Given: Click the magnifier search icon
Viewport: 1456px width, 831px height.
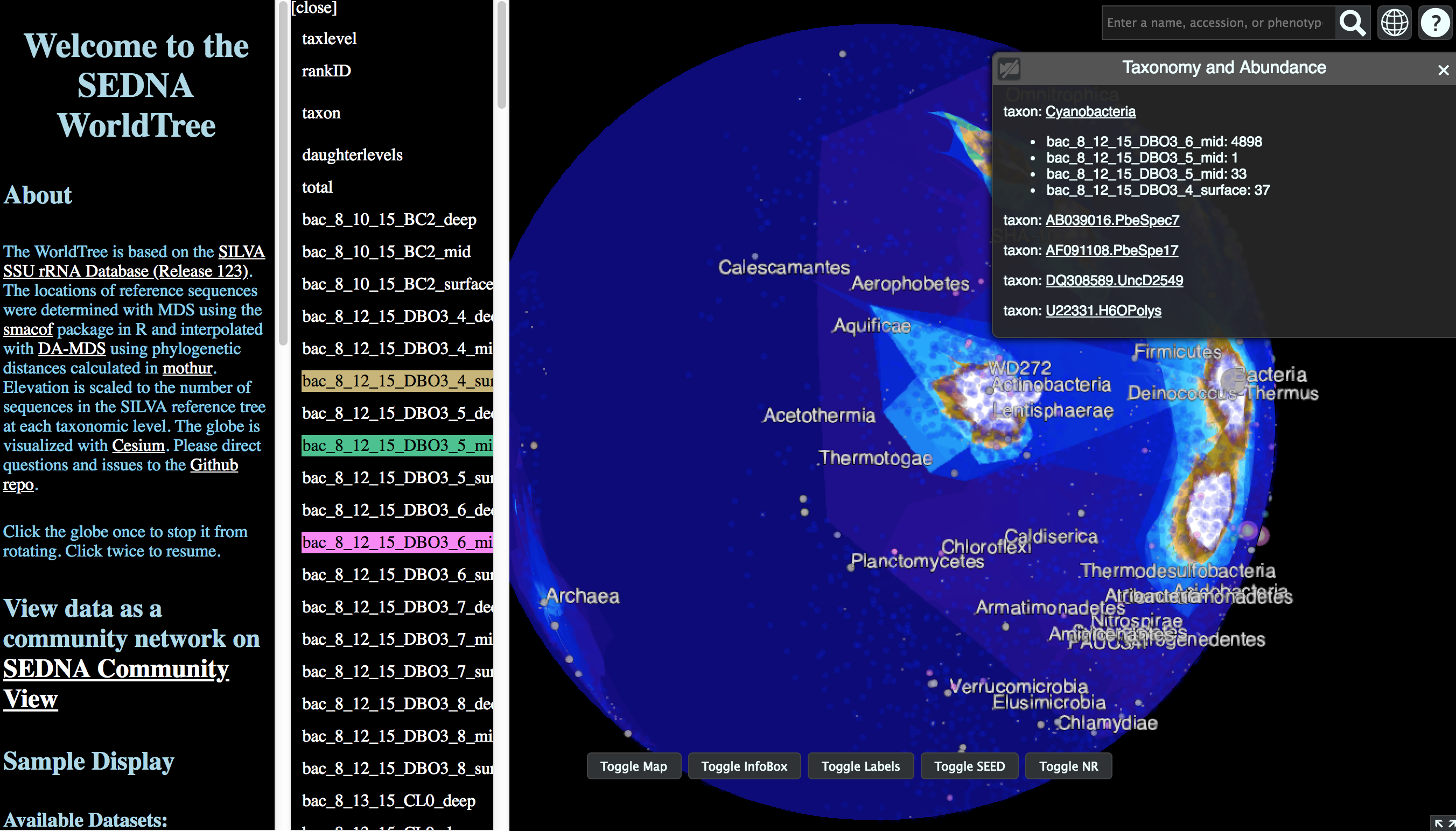Looking at the screenshot, I should (x=1352, y=23).
